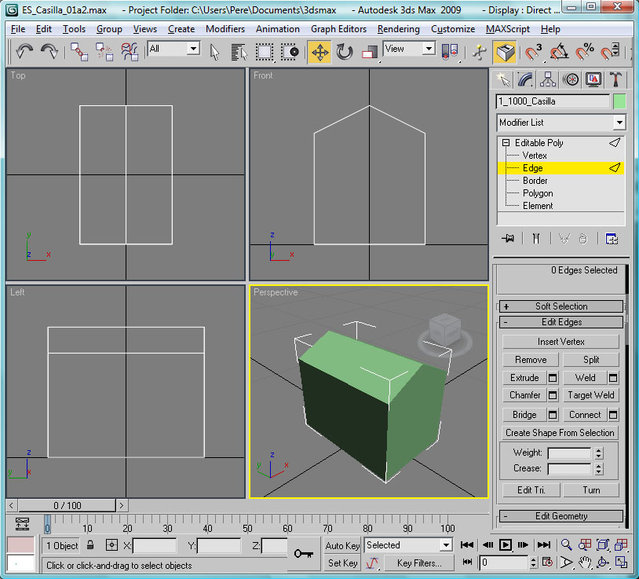The width and height of the screenshot is (639, 579).
Task: Toggle the Percent Snap icon
Action: click(584, 51)
